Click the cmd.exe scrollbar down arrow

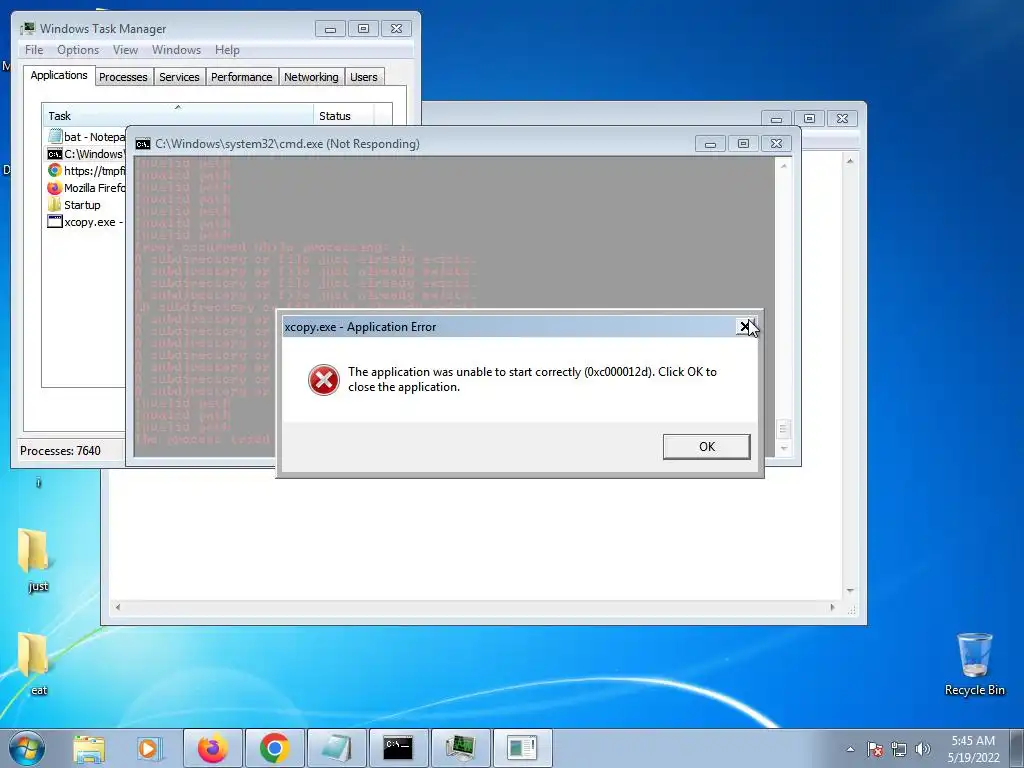click(784, 448)
